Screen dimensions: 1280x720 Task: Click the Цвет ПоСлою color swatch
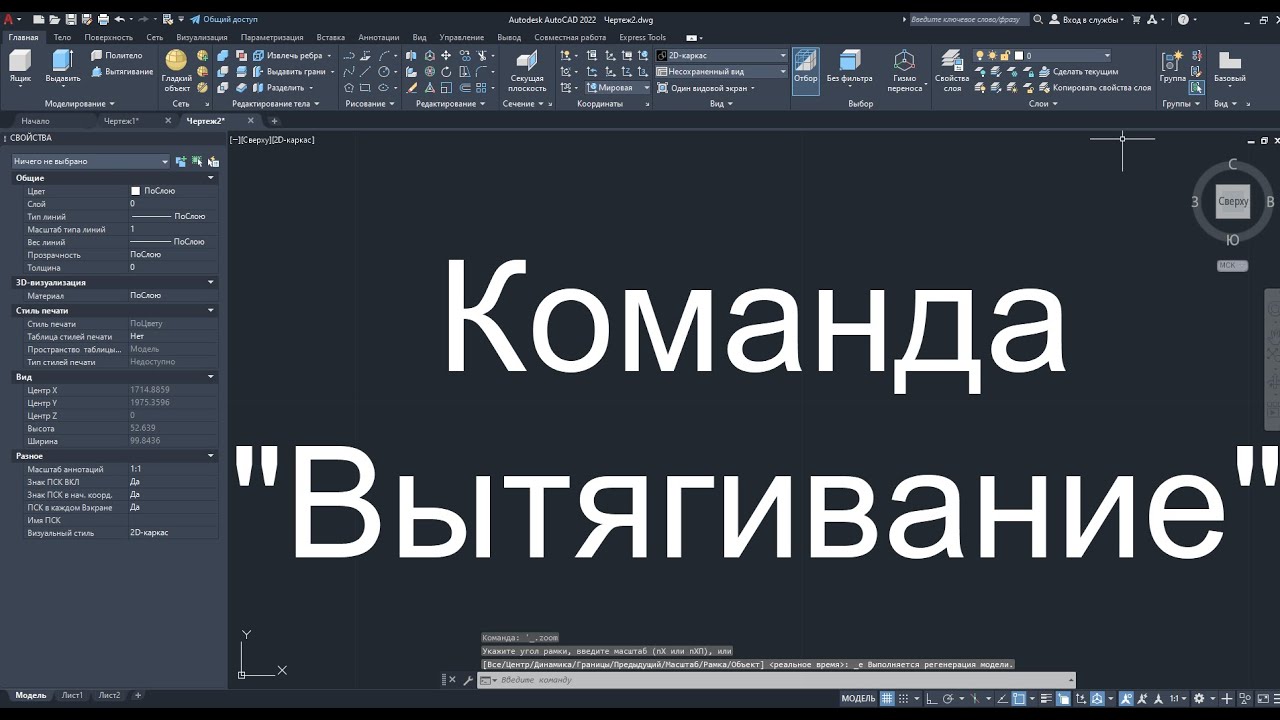136,191
